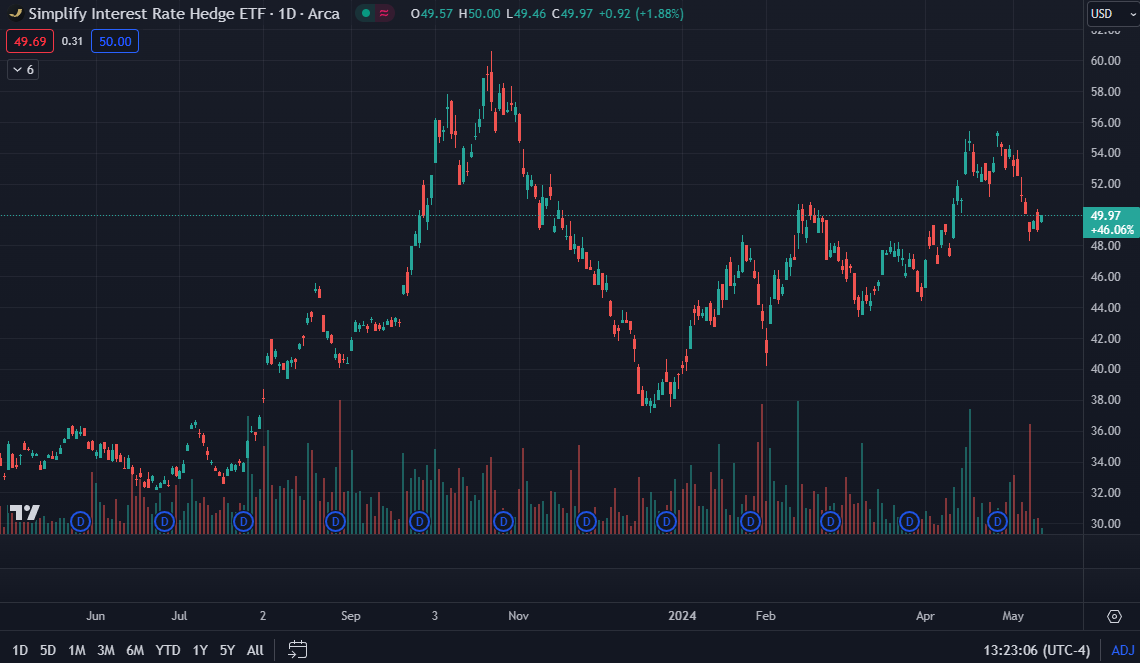Click the Simplify Interest Rate Hedge ETF title

coord(147,14)
